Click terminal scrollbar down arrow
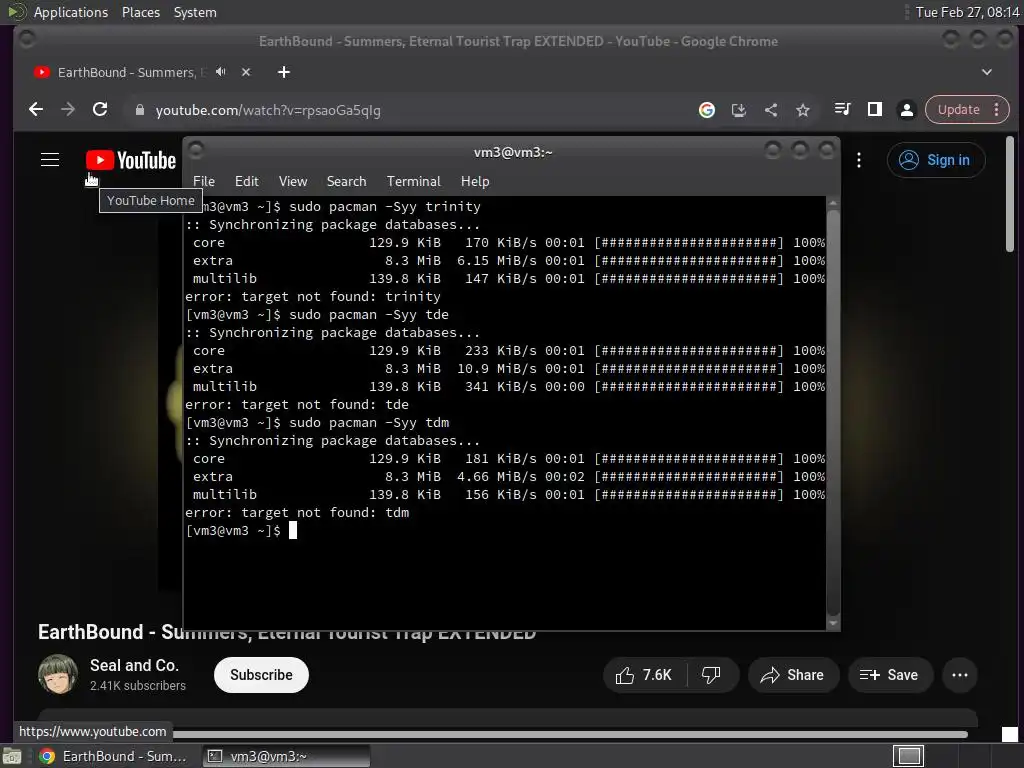Screen dimensions: 1024x768 point(833,623)
